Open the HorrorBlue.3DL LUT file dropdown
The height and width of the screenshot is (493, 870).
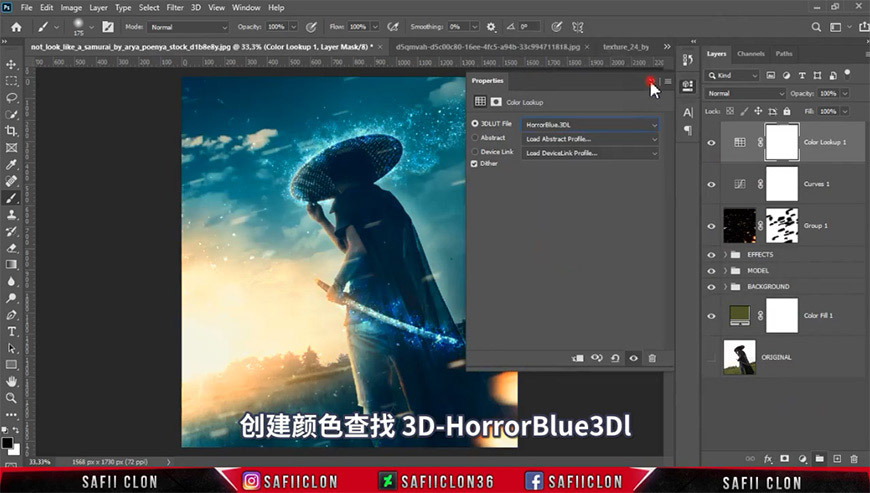pos(590,125)
